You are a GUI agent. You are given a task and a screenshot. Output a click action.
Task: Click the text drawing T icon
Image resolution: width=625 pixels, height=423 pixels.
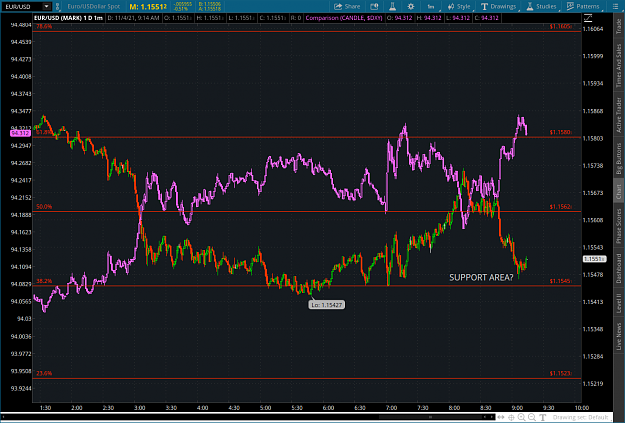pos(542,417)
